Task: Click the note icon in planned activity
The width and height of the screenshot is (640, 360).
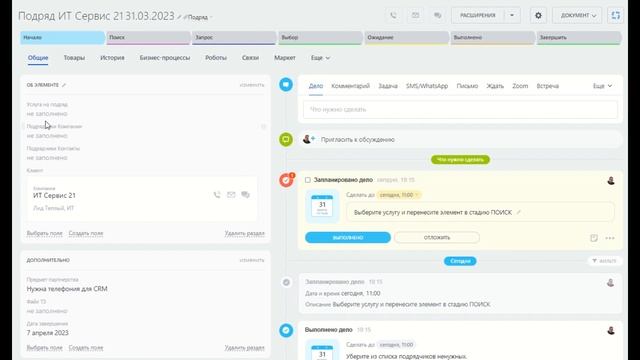Action: (x=594, y=238)
